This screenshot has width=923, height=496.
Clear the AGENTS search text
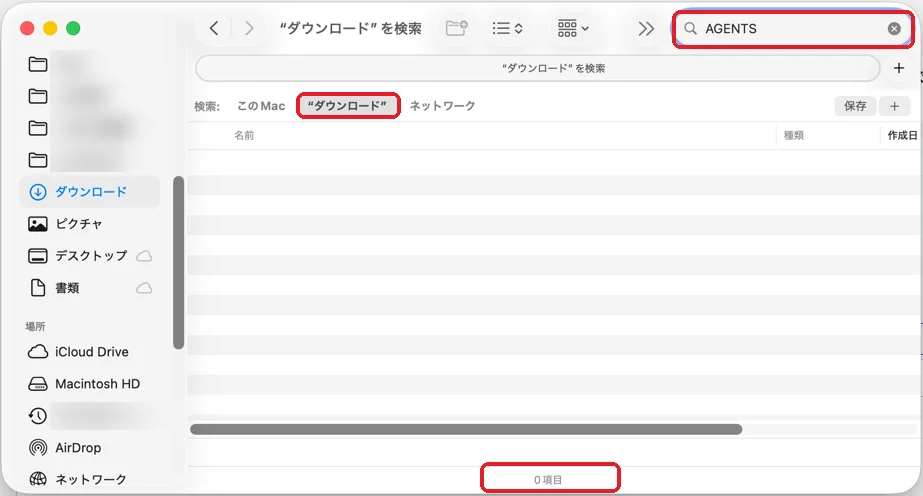894,28
